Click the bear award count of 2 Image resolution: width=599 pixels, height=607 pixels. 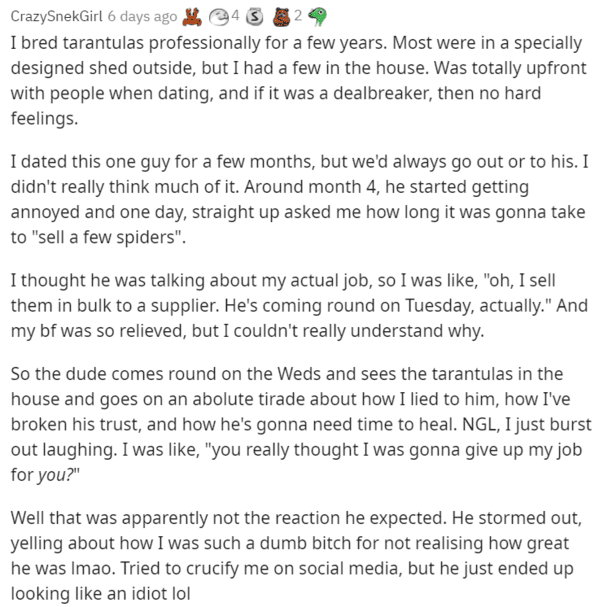[298, 16]
